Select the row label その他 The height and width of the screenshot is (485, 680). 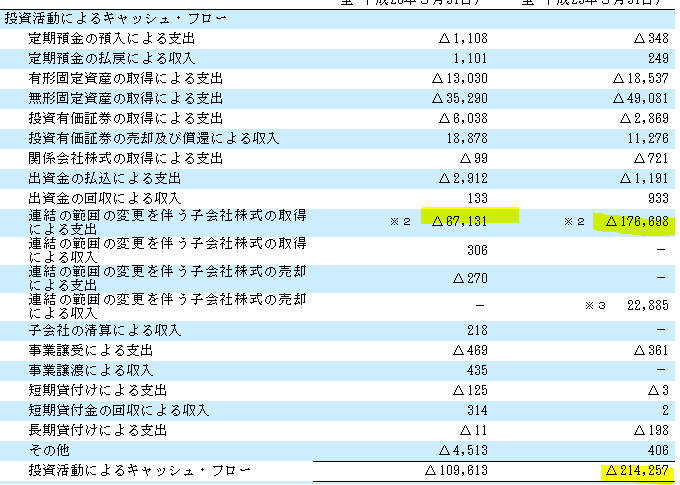point(49,450)
